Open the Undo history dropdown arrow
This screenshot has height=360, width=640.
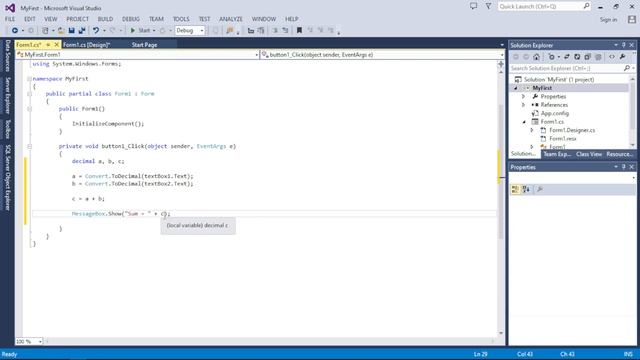click(x=104, y=31)
